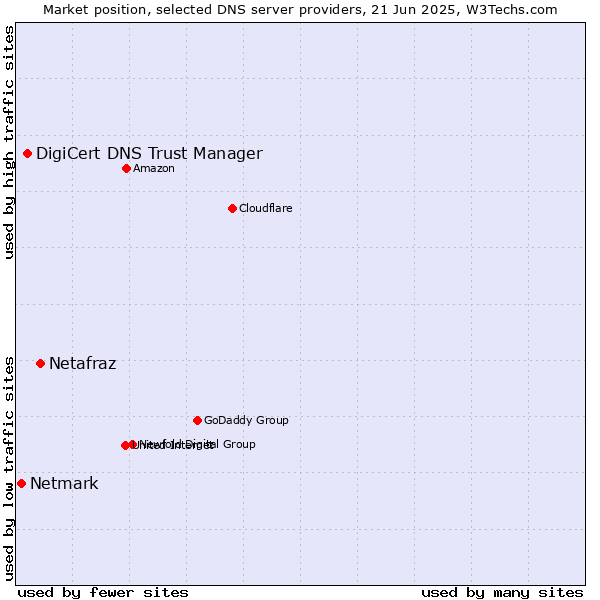Screen dimensions: 600x600
Task: Click 'used by fewer sites' axis label
Action: [x=103, y=593]
